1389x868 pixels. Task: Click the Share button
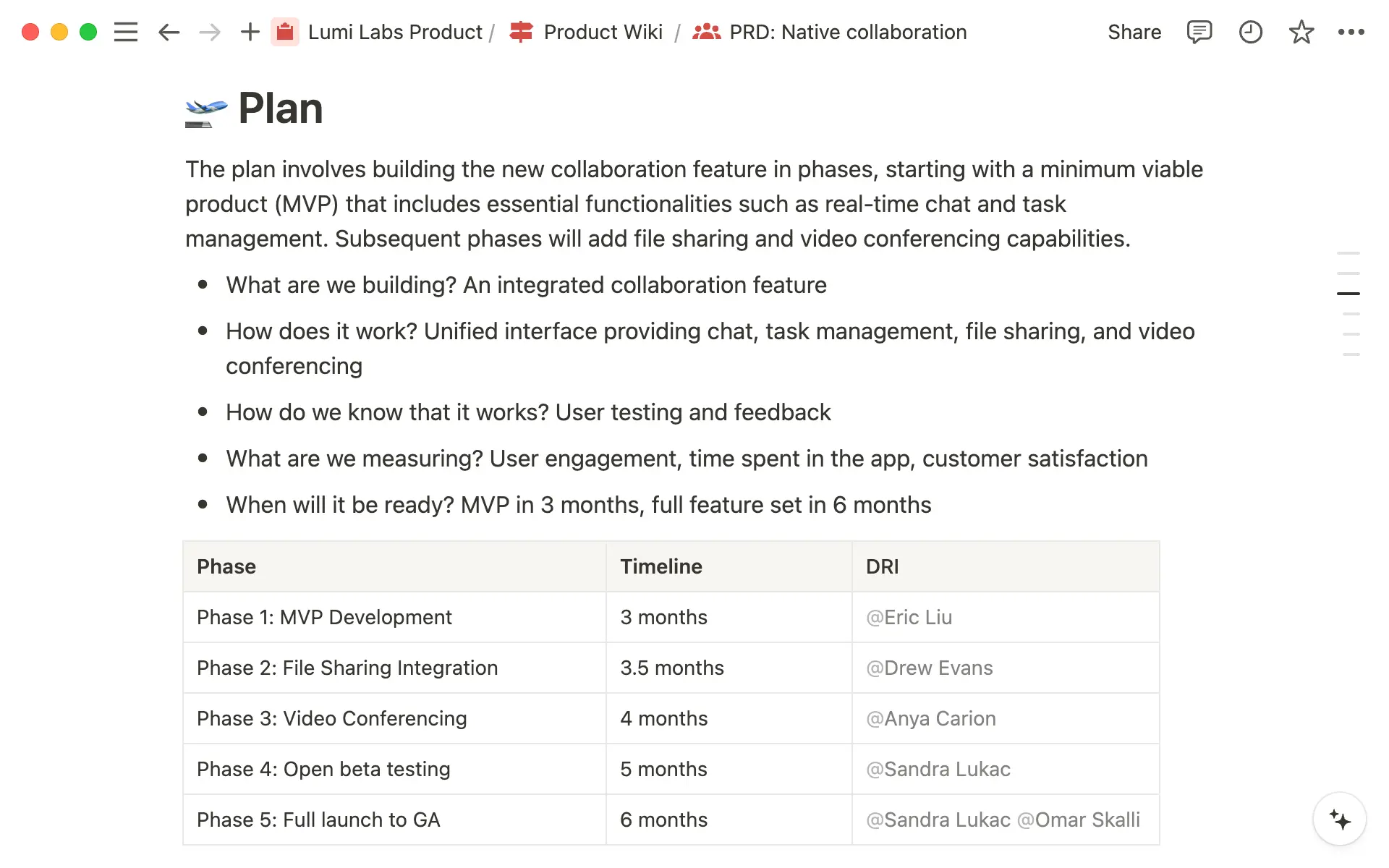[x=1134, y=32]
